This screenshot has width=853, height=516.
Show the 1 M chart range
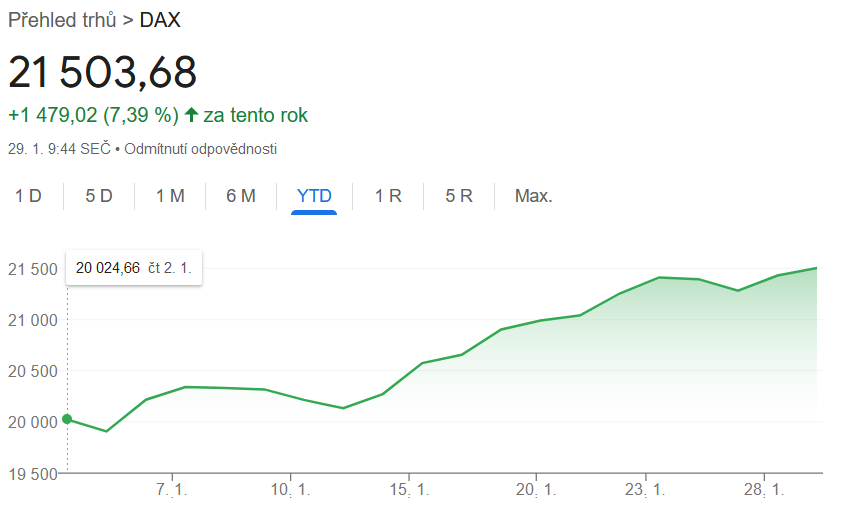click(x=170, y=196)
